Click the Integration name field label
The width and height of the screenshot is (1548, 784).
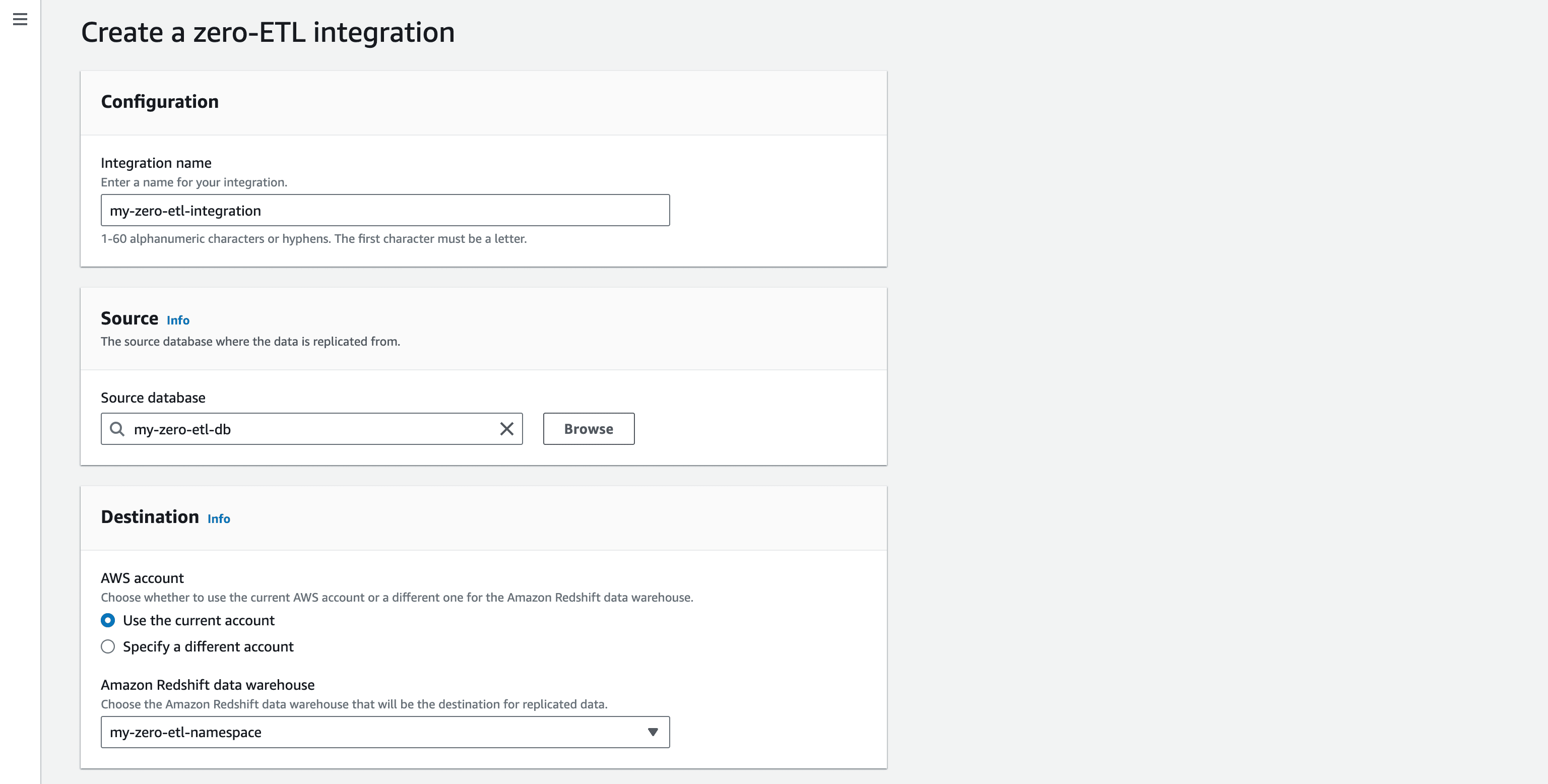156,163
